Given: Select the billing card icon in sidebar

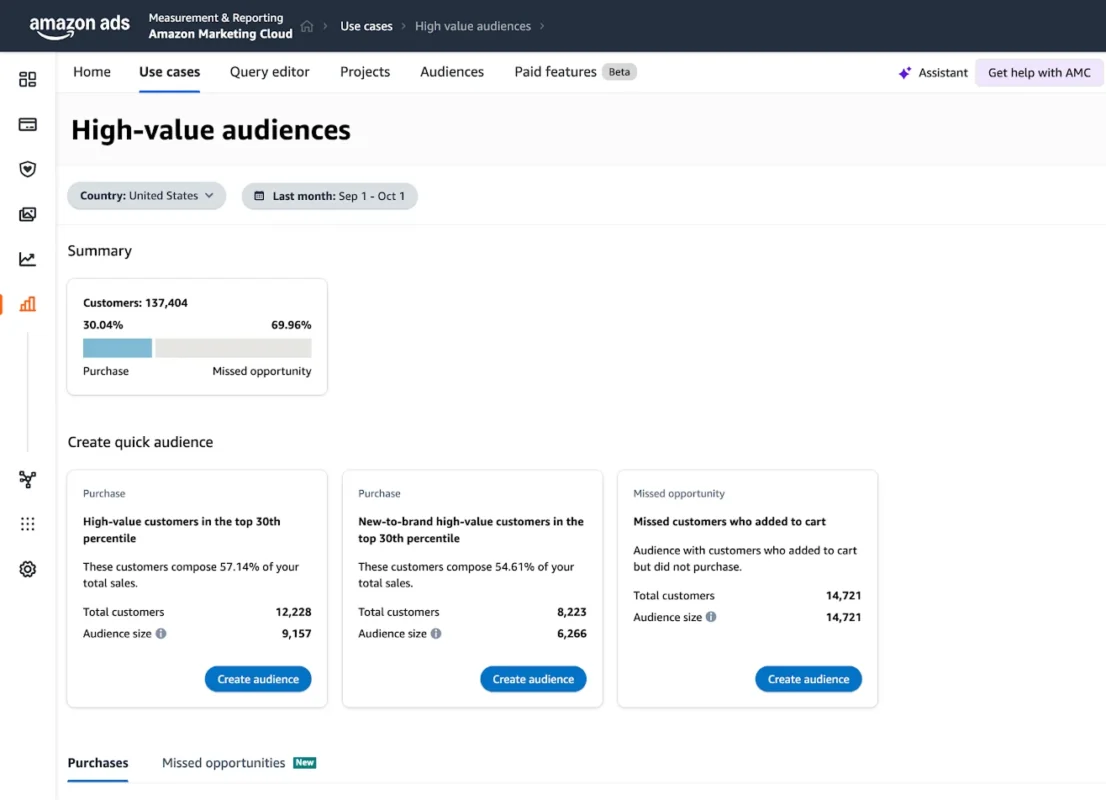Looking at the screenshot, I should [27, 123].
